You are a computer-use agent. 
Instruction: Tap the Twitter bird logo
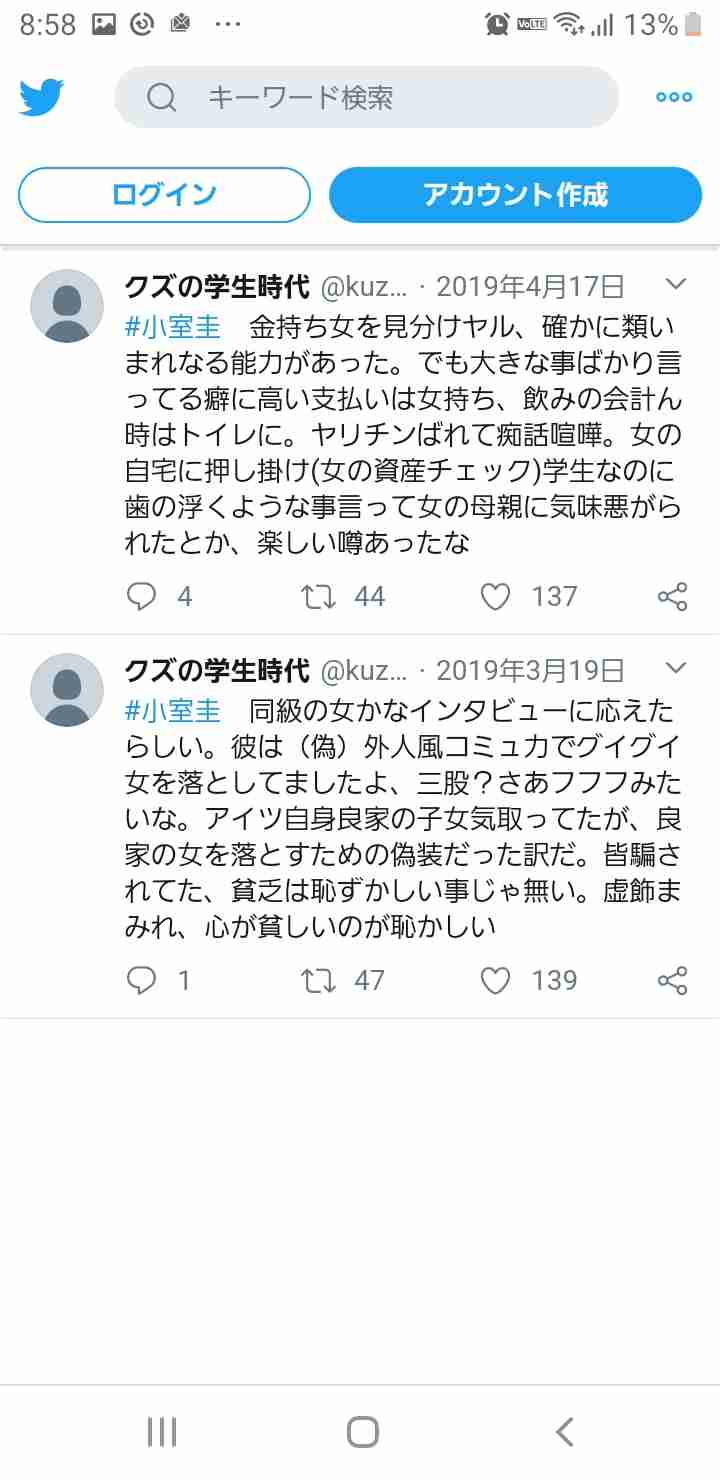click(41, 97)
